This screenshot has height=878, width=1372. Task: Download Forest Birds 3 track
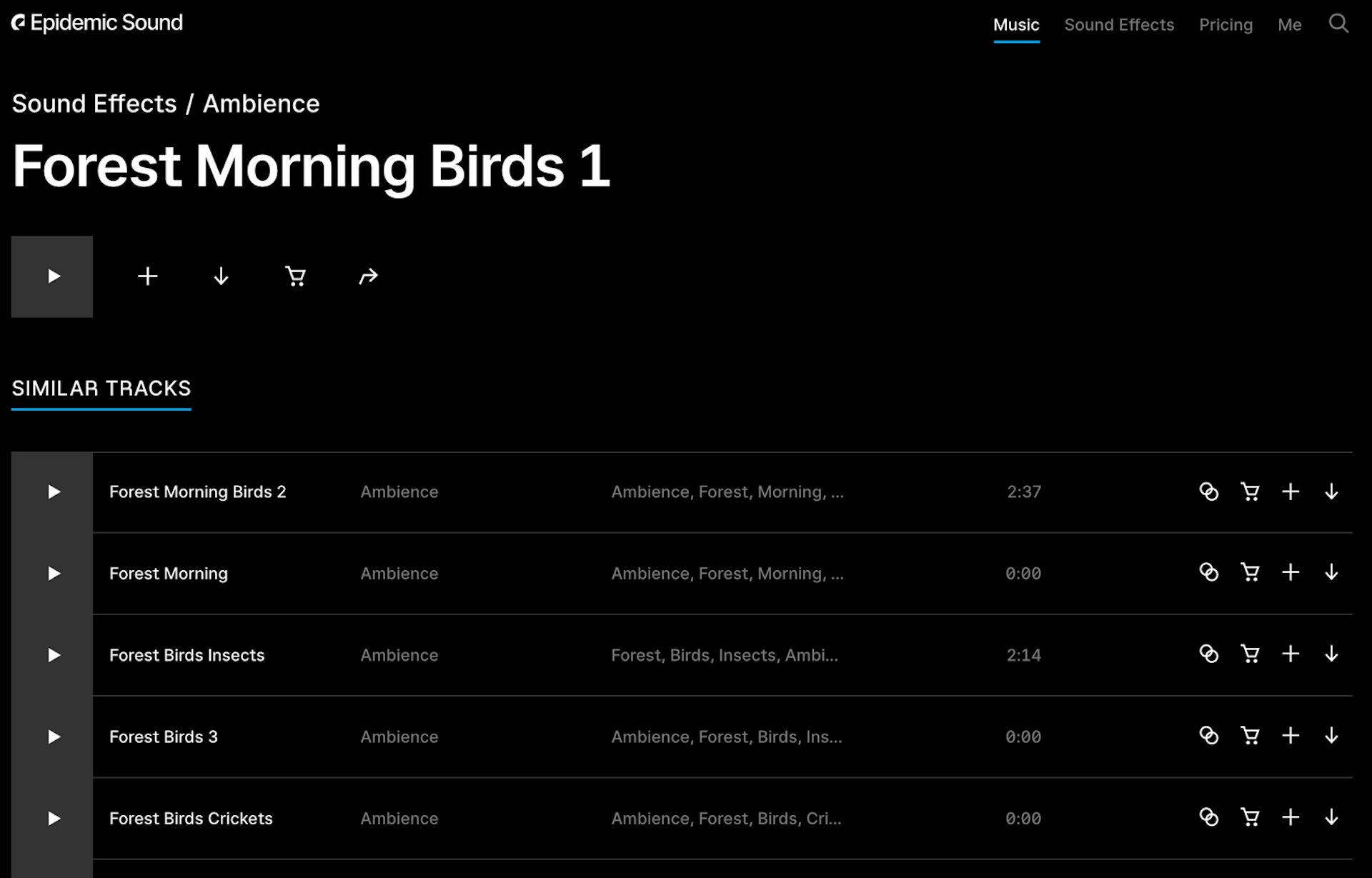click(x=1331, y=736)
